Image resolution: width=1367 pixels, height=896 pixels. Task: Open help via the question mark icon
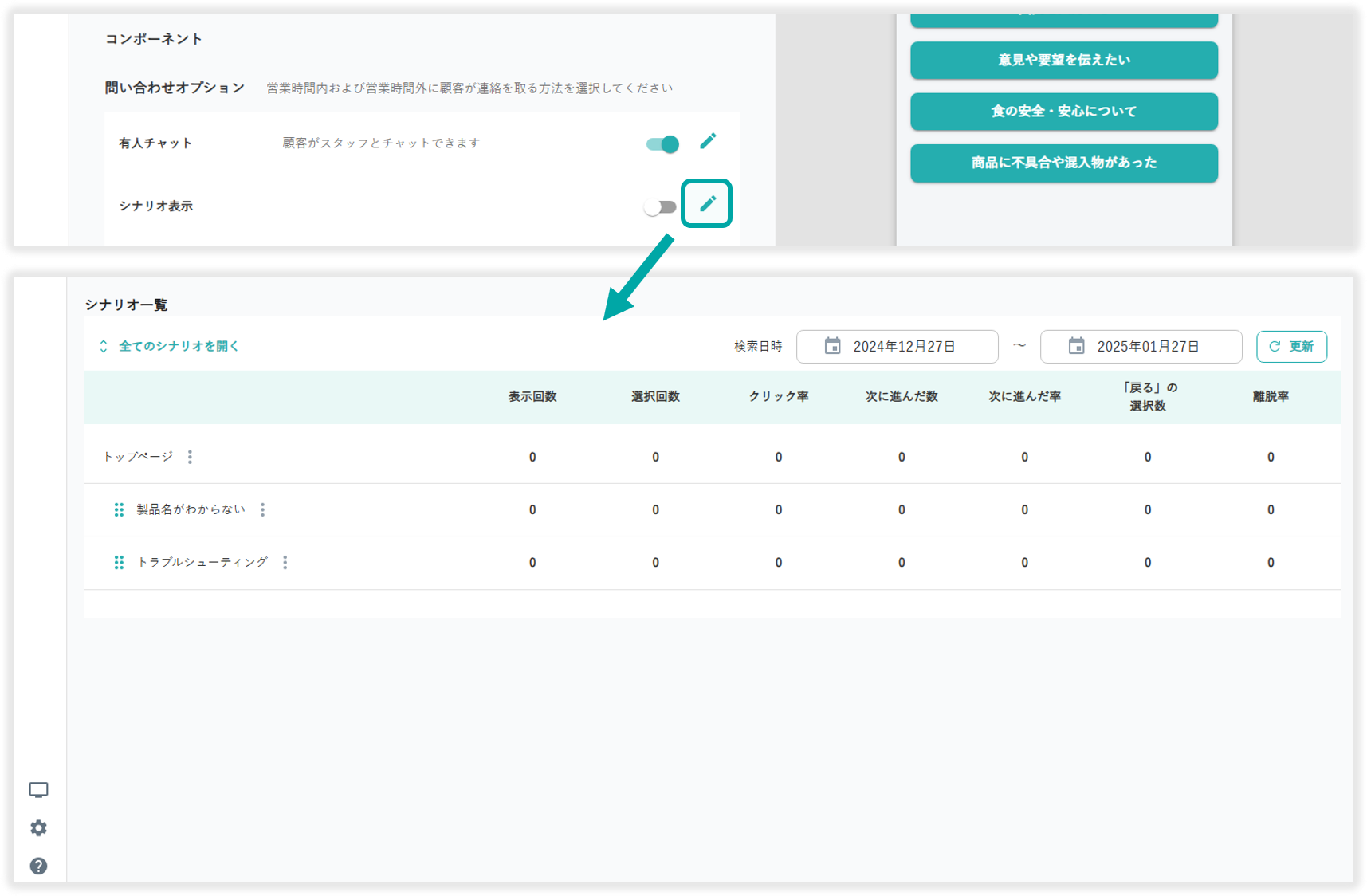[38, 866]
